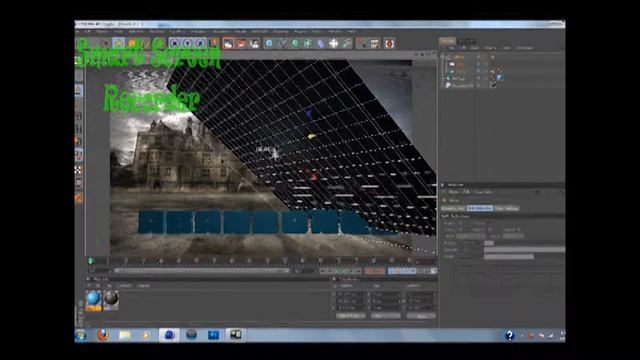
Task: Open the Render Settings icon
Action: (255, 43)
